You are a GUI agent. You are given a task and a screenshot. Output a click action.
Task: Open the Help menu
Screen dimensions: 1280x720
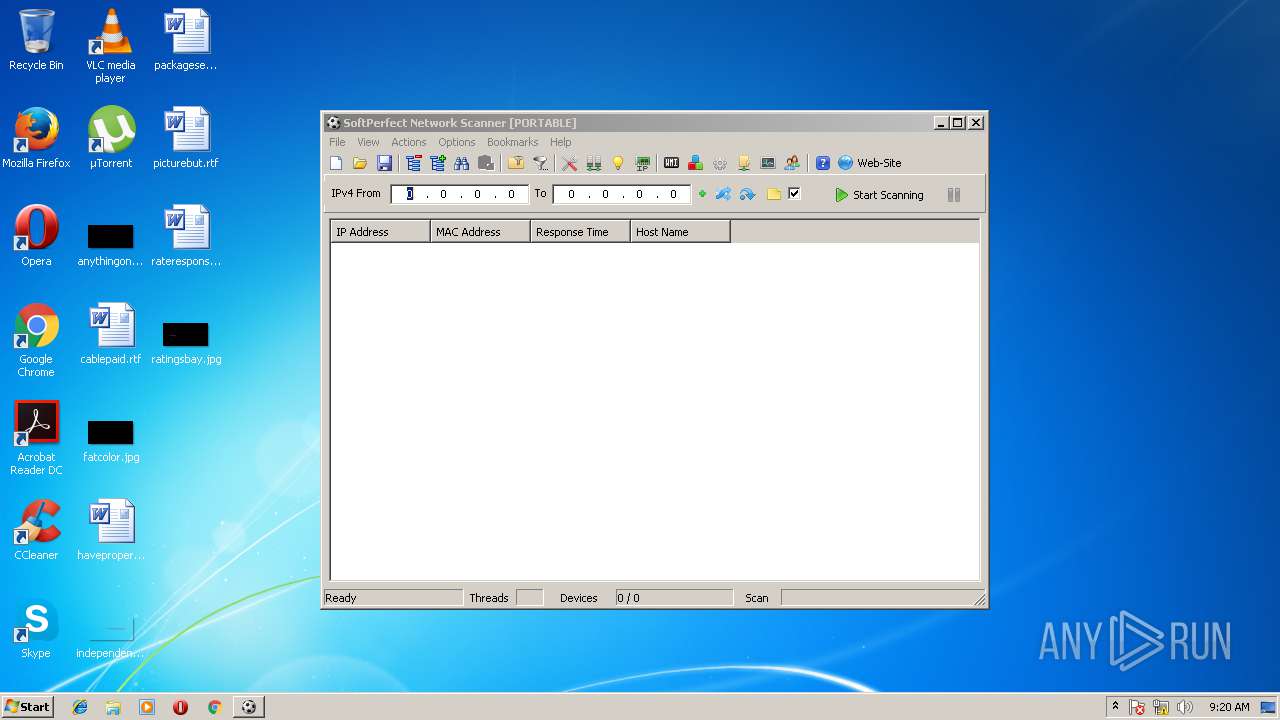click(561, 142)
